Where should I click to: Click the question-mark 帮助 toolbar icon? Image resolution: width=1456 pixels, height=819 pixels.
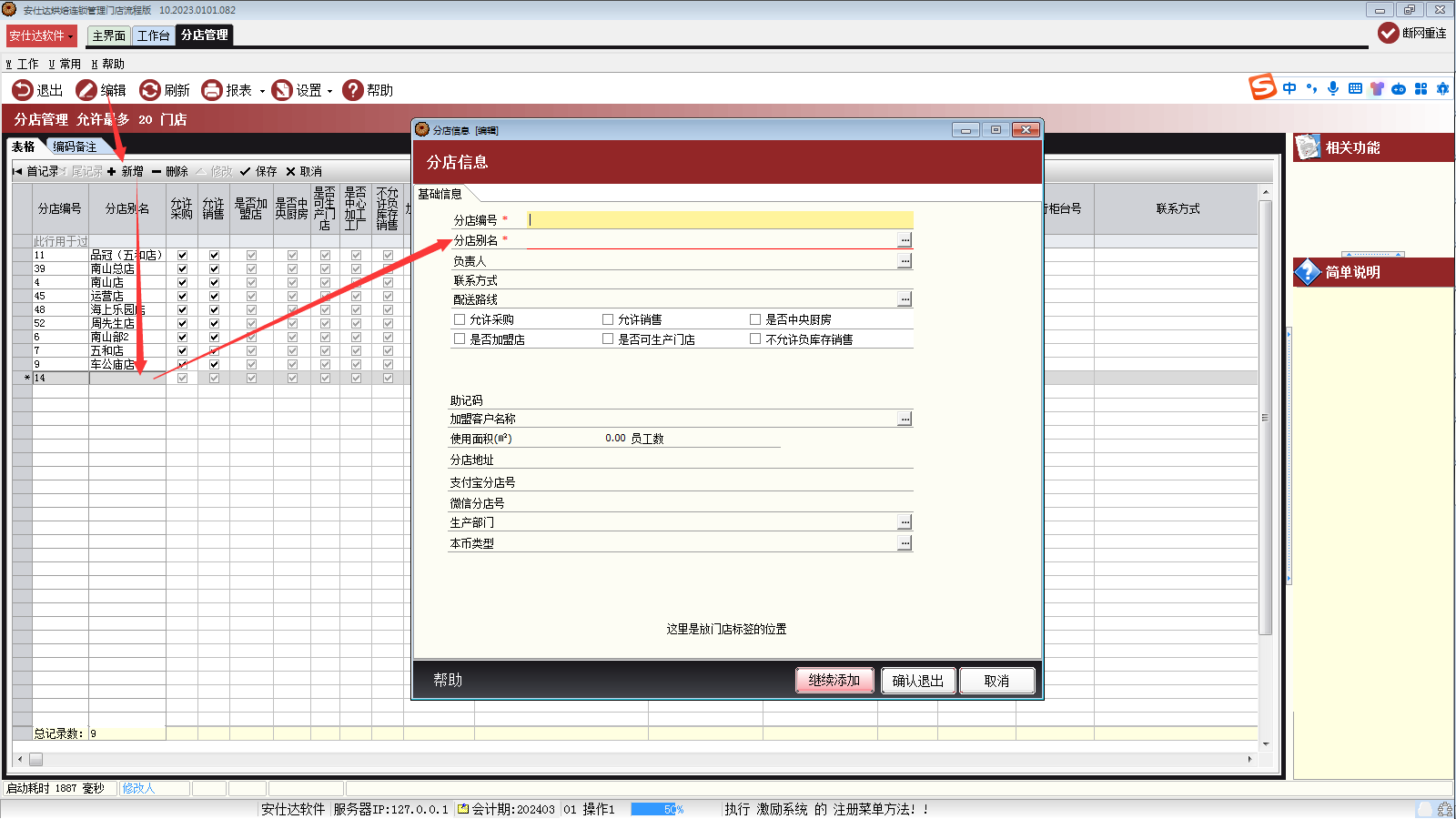(x=352, y=90)
